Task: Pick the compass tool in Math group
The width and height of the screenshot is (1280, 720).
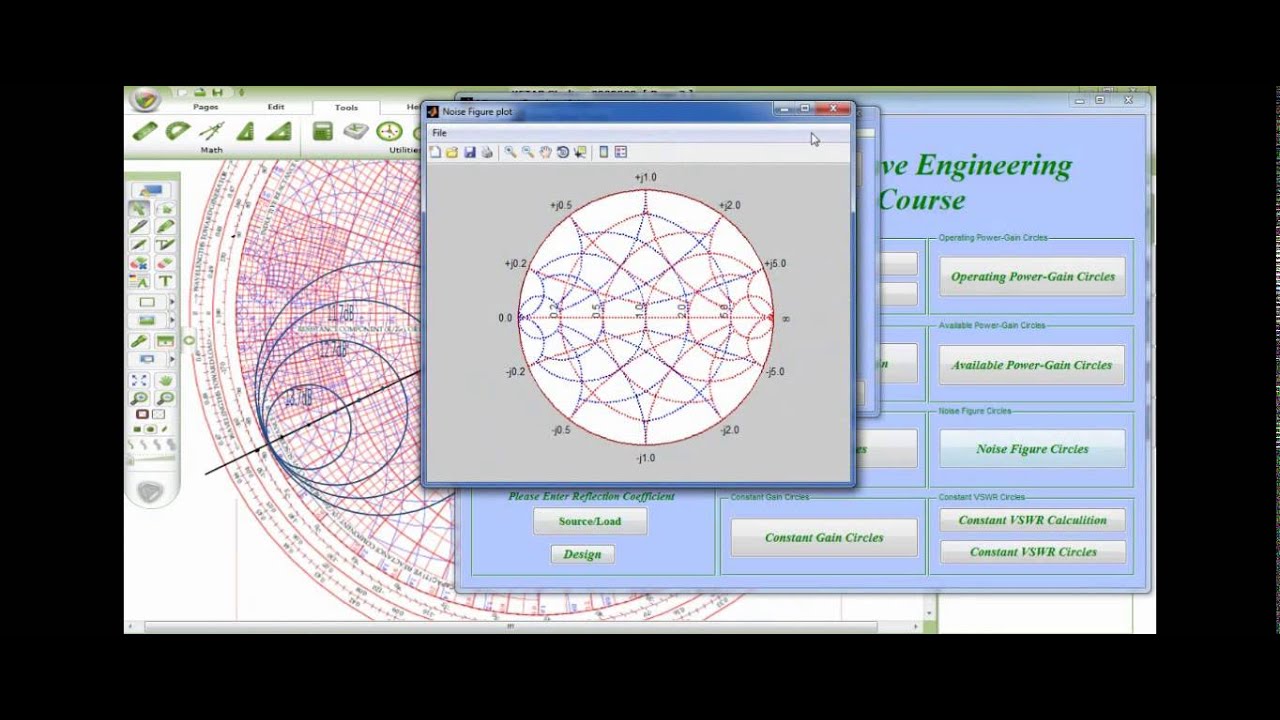Action: coord(212,131)
